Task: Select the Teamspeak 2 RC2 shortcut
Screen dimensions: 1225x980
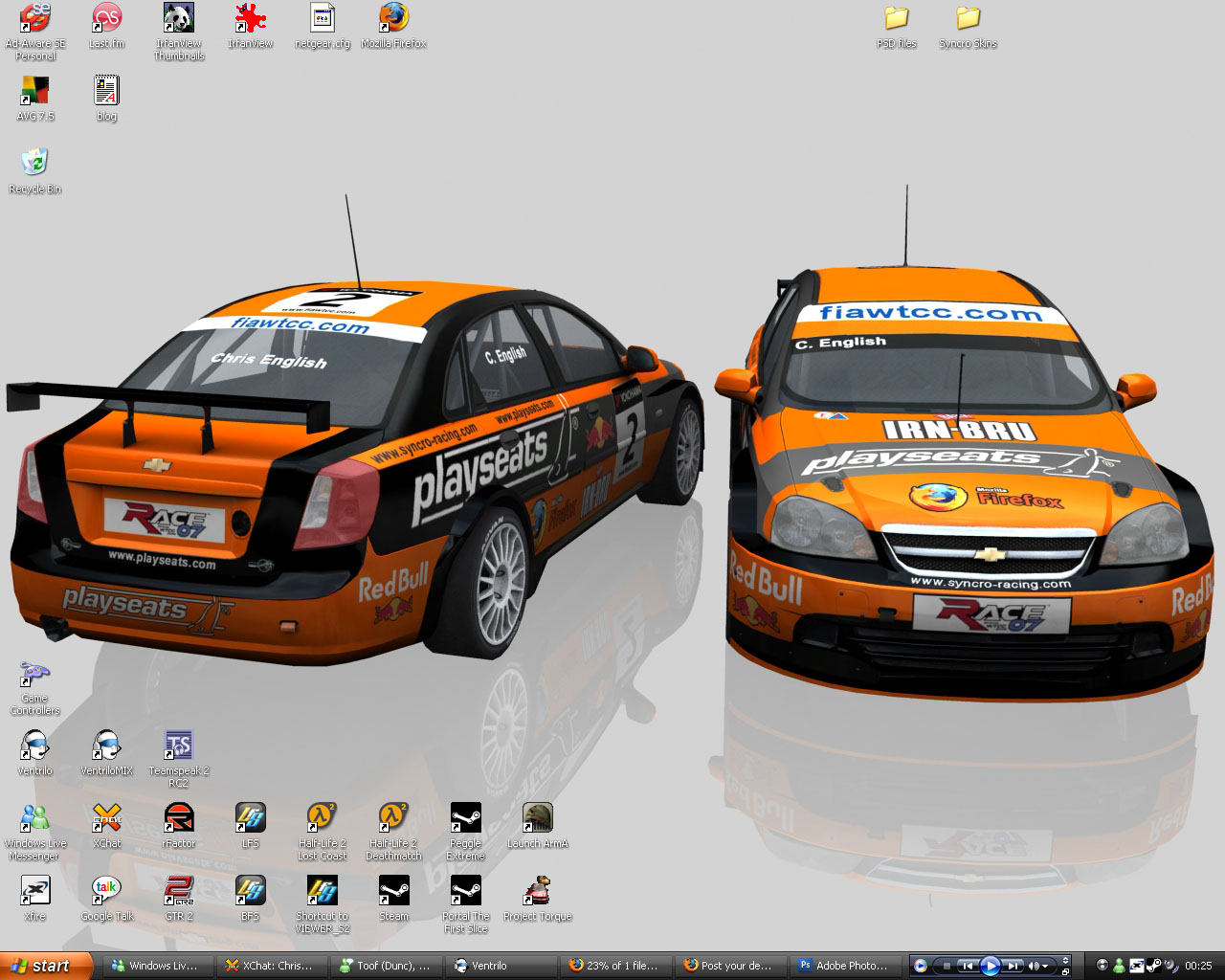Action: click(x=179, y=759)
